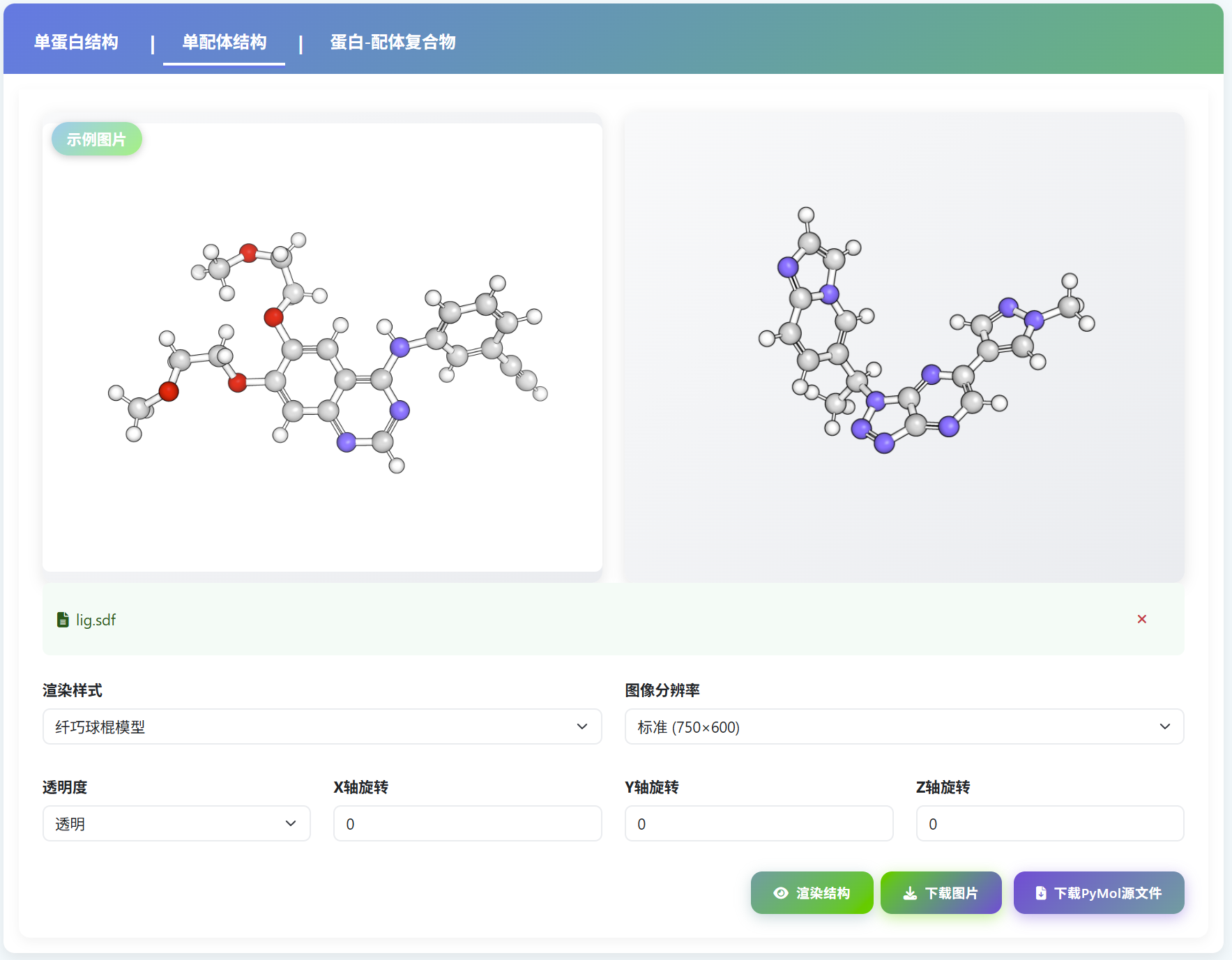
Task: Click the X轴旋转 input field
Action: (467, 823)
